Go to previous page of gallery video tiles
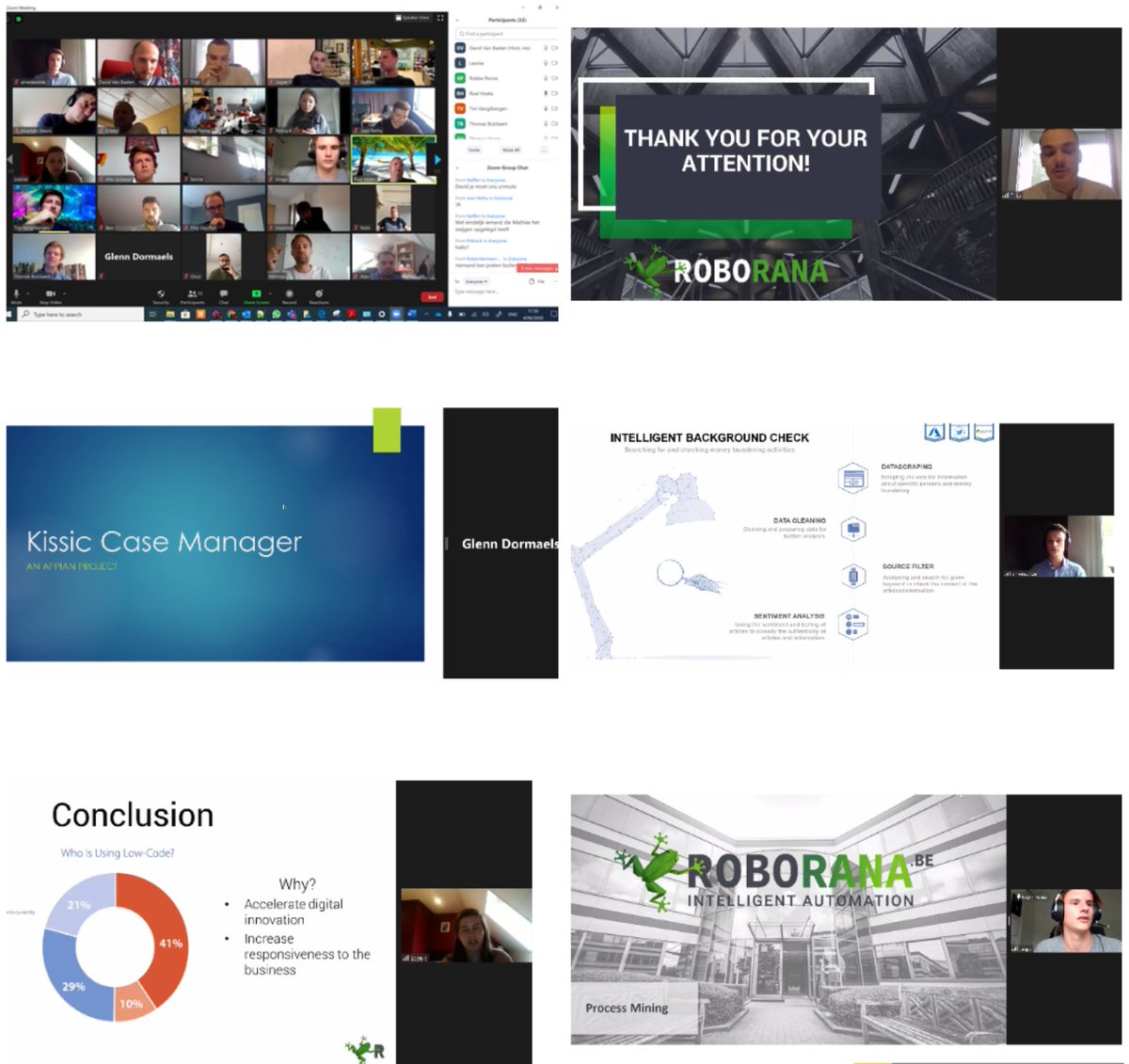This screenshot has height=1064, width=1129. (x=9, y=159)
